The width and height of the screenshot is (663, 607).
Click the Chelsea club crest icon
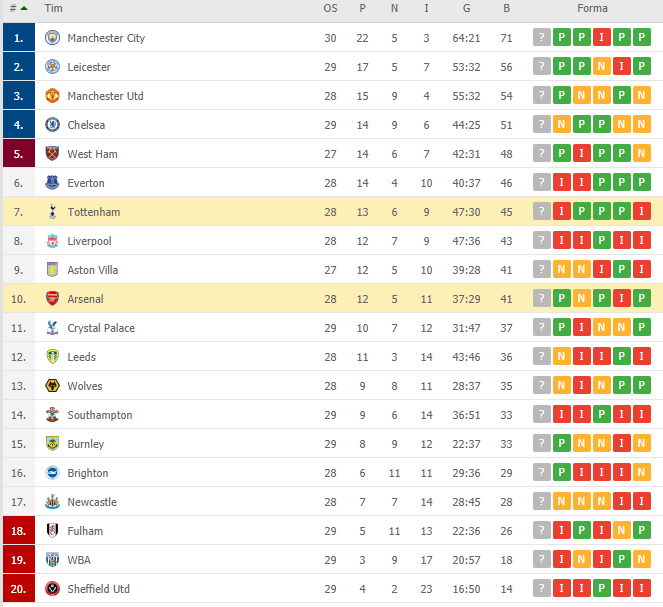pos(52,125)
